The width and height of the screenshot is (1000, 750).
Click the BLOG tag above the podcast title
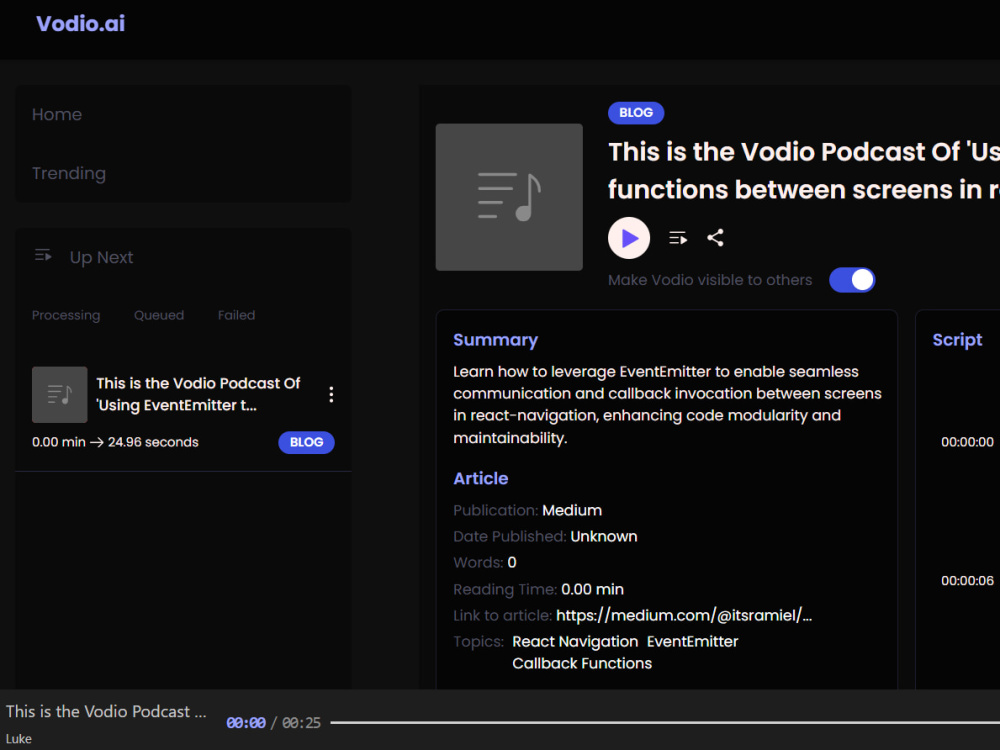click(x=636, y=113)
